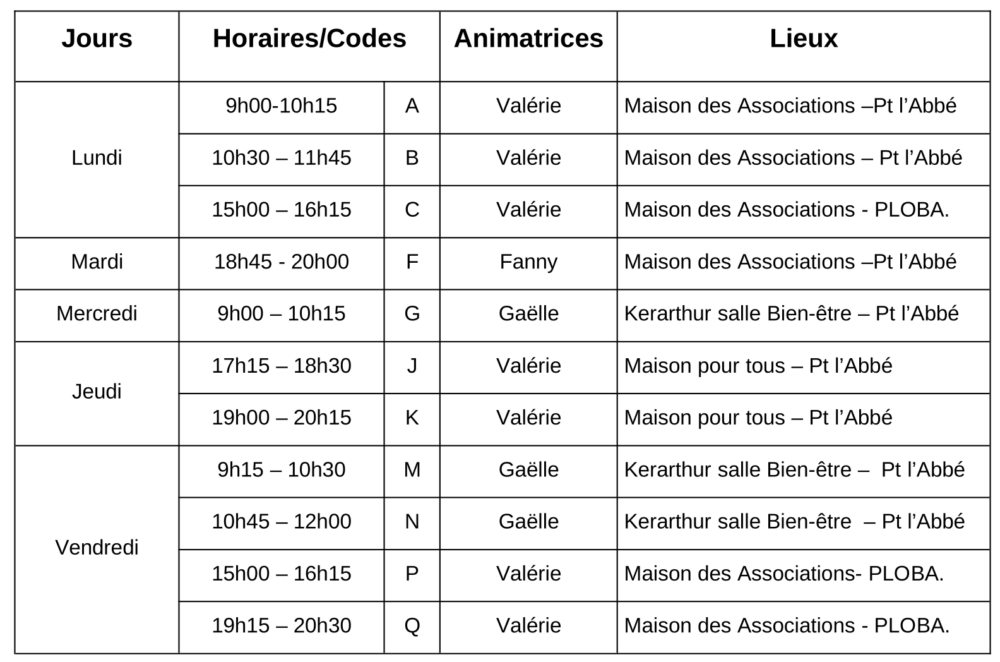This screenshot has height=662, width=1000.
Task: Click the Lieux column header
Action: point(803,39)
